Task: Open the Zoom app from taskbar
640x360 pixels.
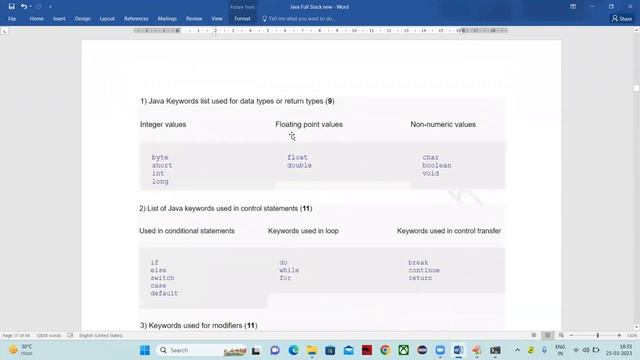Action: [x=440, y=350]
